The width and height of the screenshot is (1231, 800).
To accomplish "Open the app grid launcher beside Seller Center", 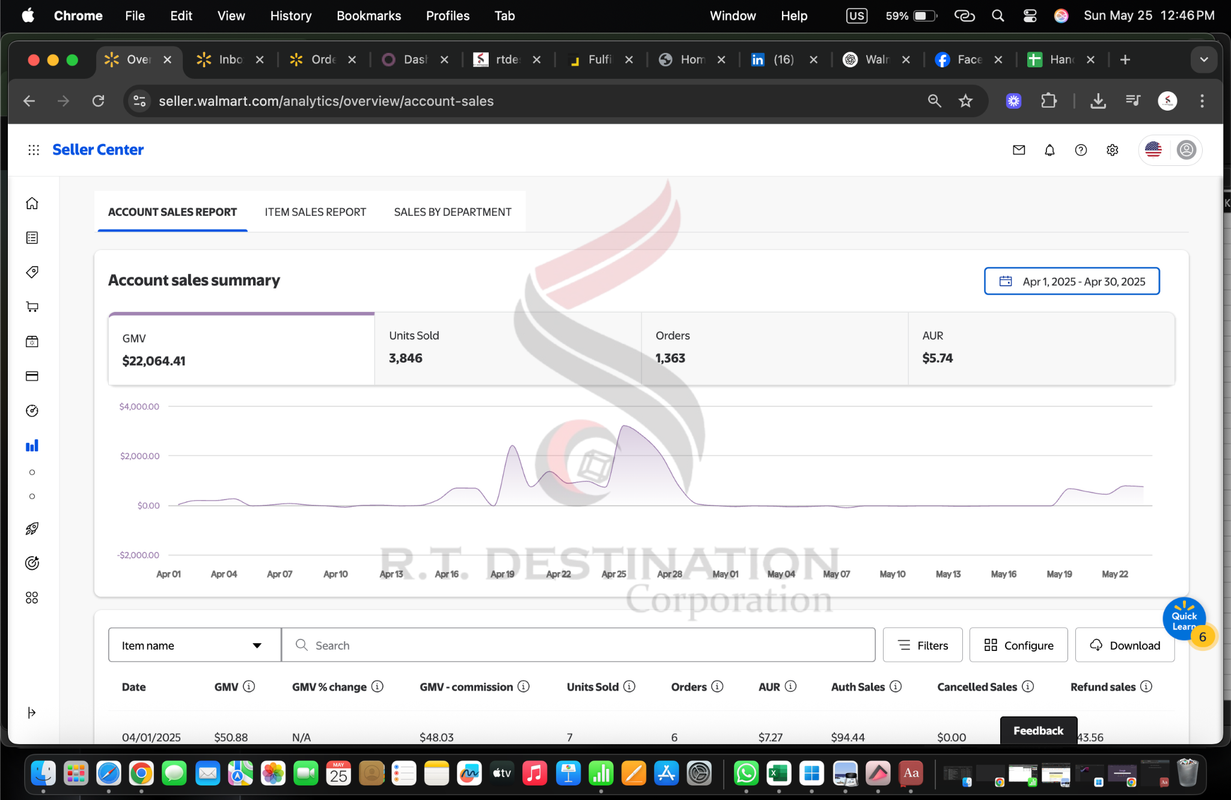I will coord(33,150).
